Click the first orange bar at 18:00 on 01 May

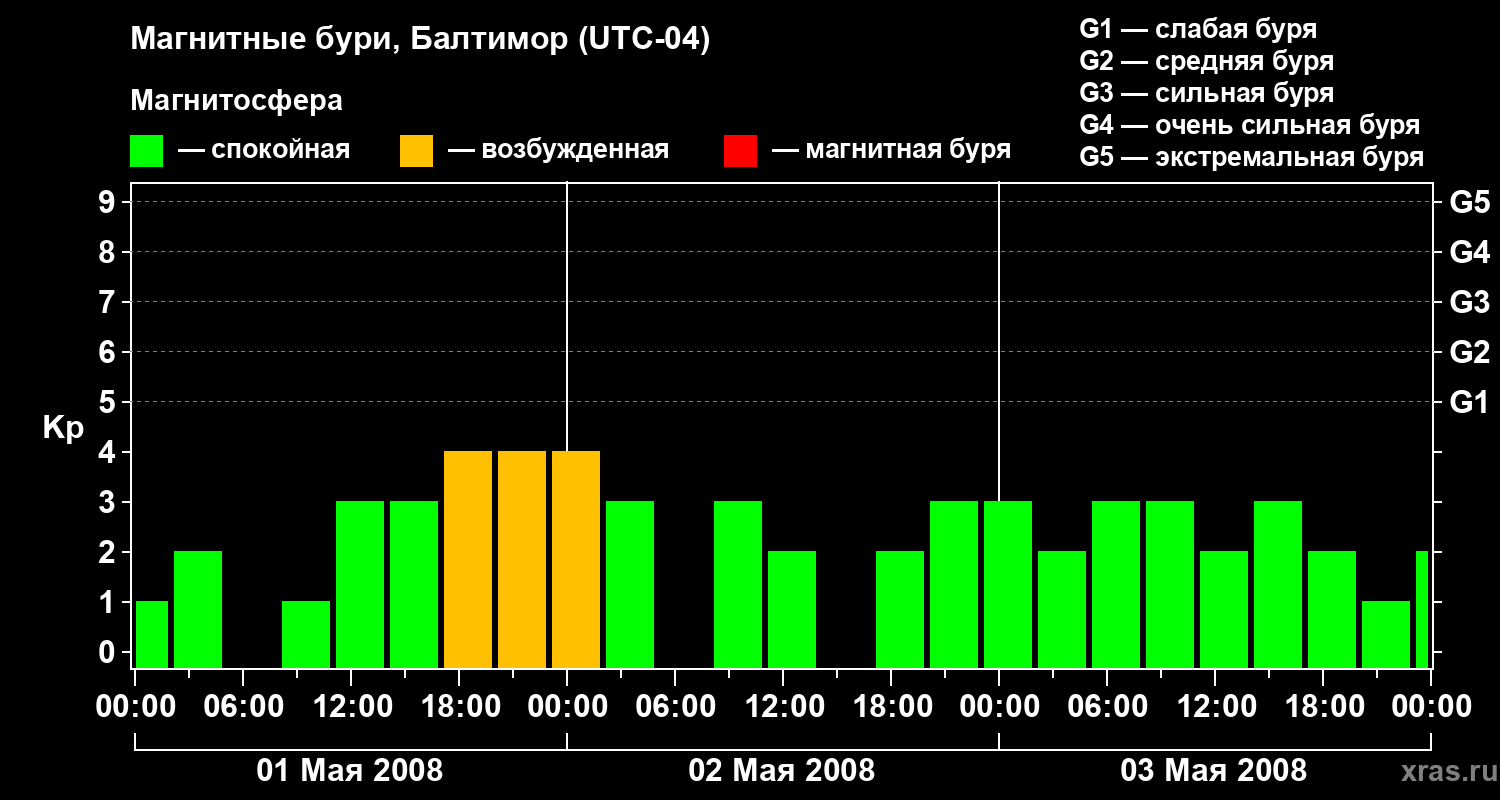coord(468,559)
